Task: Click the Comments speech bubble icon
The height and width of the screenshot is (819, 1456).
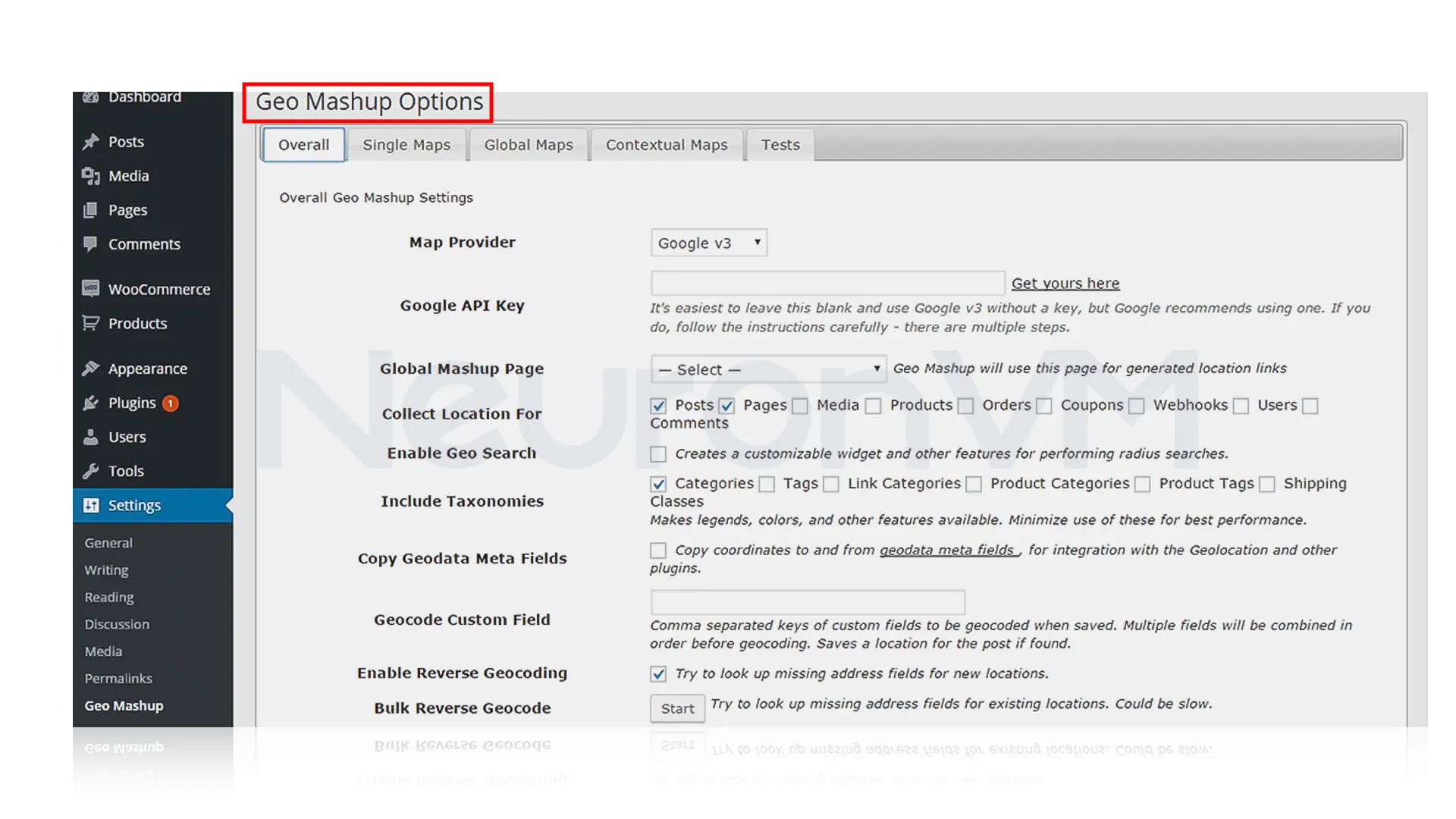Action: (x=91, y=243)
